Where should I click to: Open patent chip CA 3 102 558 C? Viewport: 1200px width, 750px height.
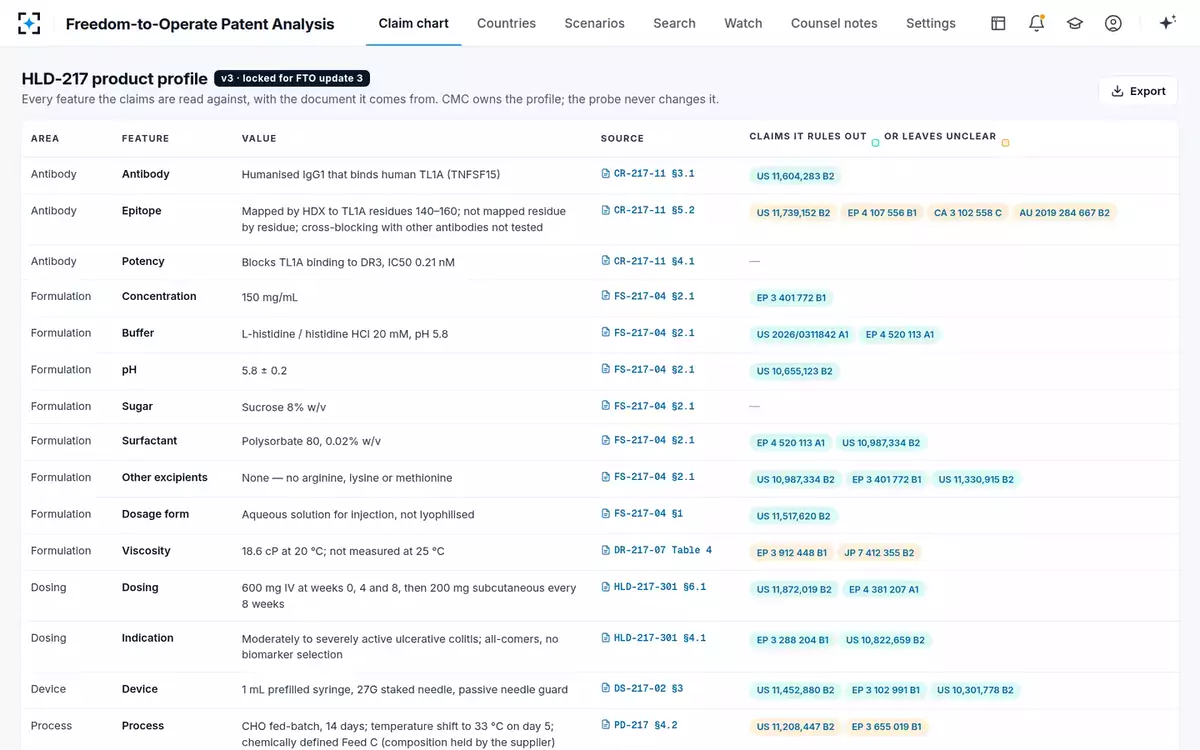coord(968,213)
